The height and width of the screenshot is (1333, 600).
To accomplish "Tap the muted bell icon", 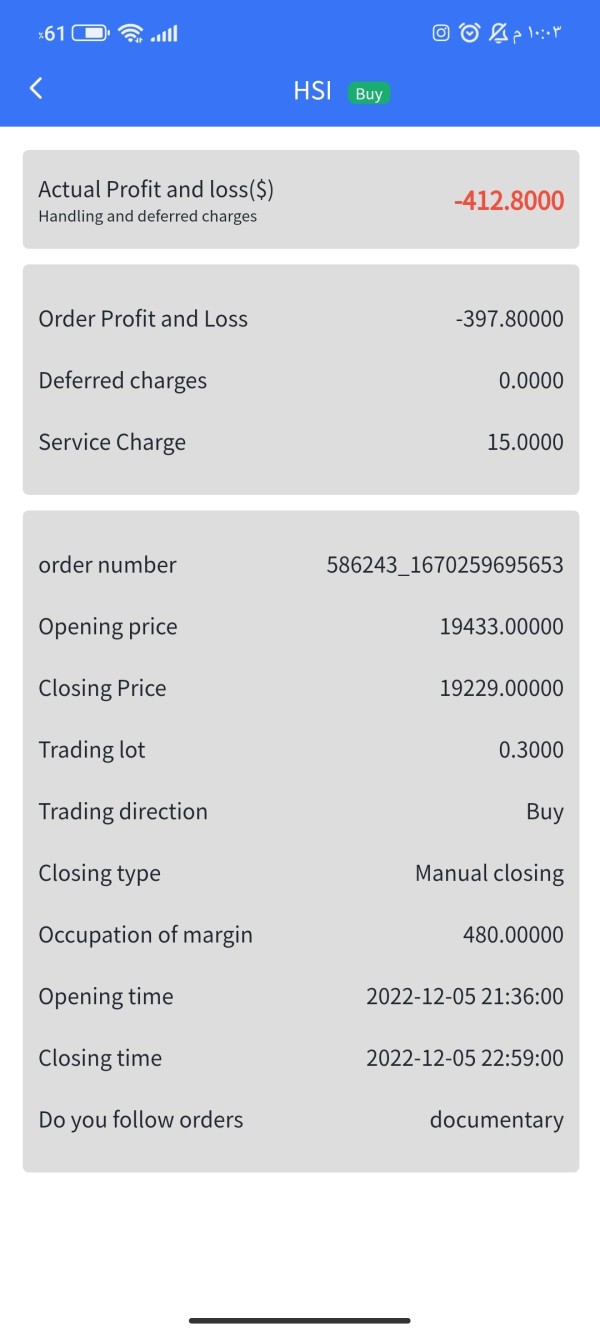I will (x=498, y=34).
